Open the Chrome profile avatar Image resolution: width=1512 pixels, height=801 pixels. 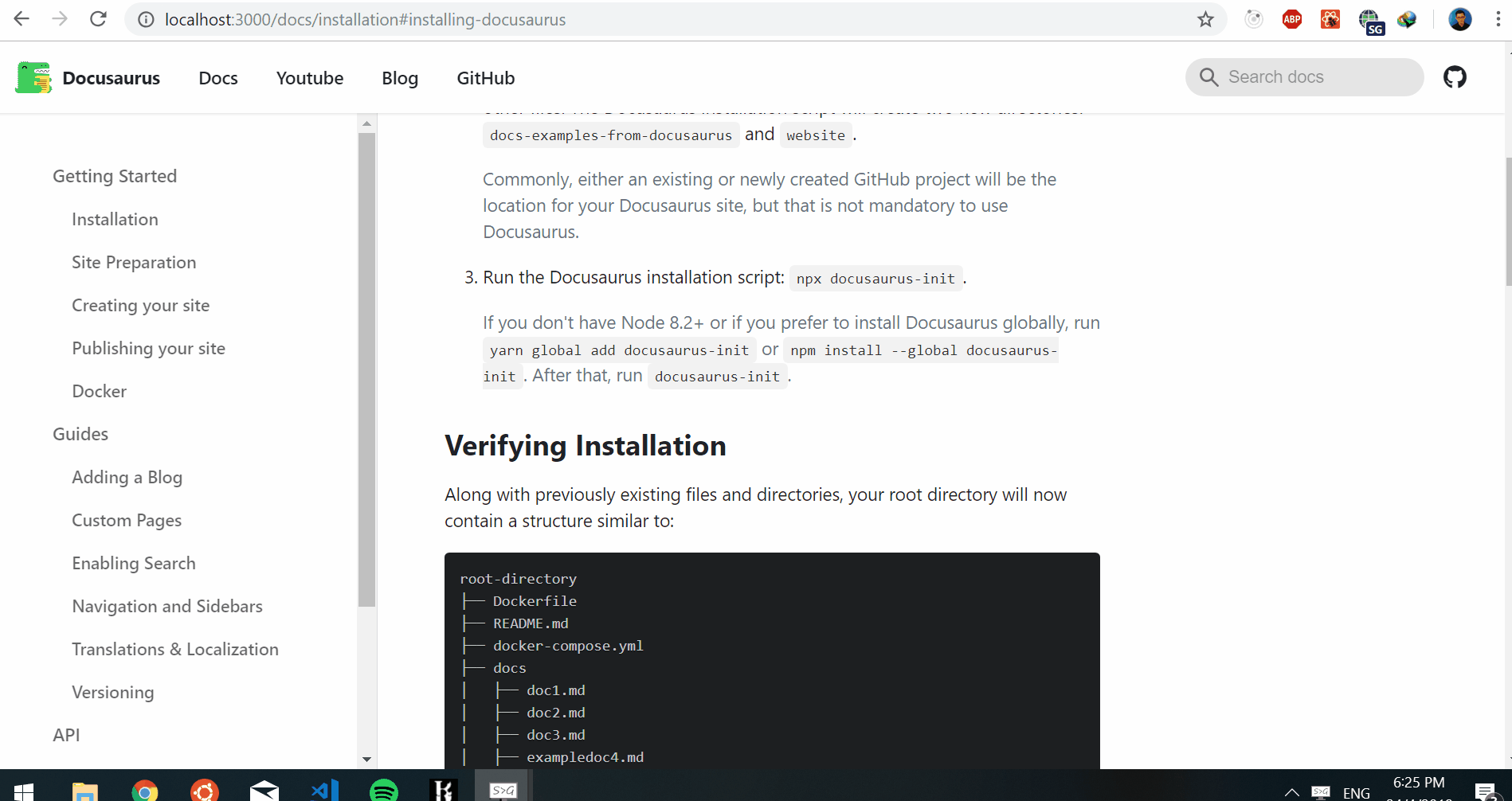(x=1460, y=19)
